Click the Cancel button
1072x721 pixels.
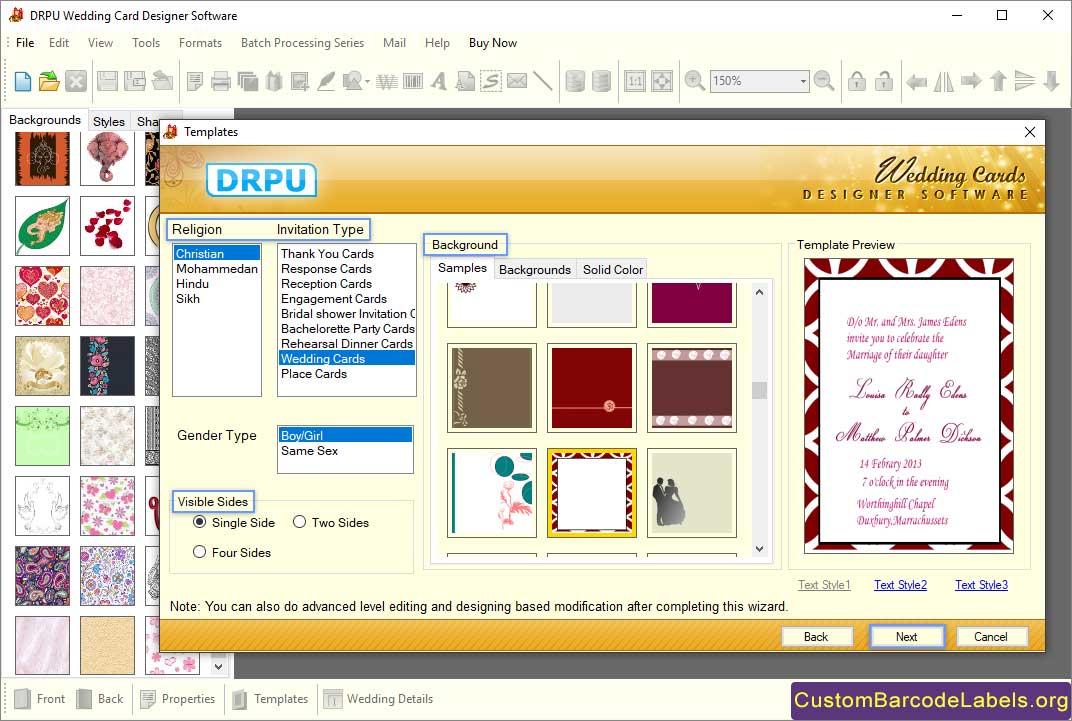tap(991, 636)
